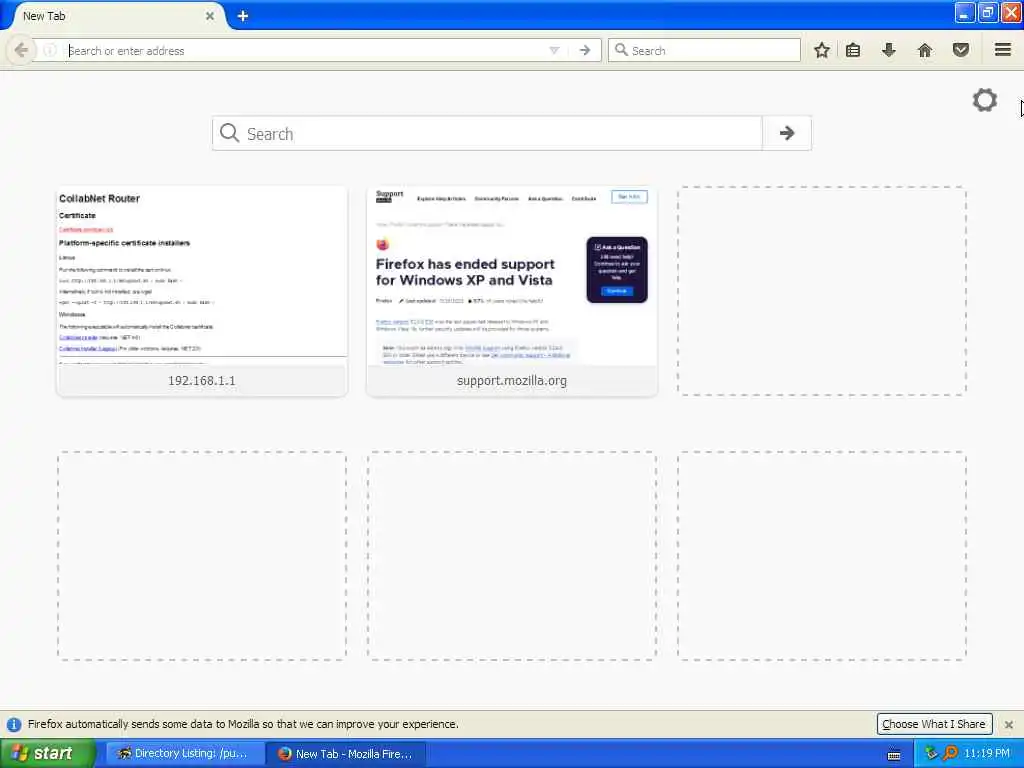Focus the toolbar Search field
This screenshot has height=768, width=1024.
pyautogui.click(x=704, y=50)
